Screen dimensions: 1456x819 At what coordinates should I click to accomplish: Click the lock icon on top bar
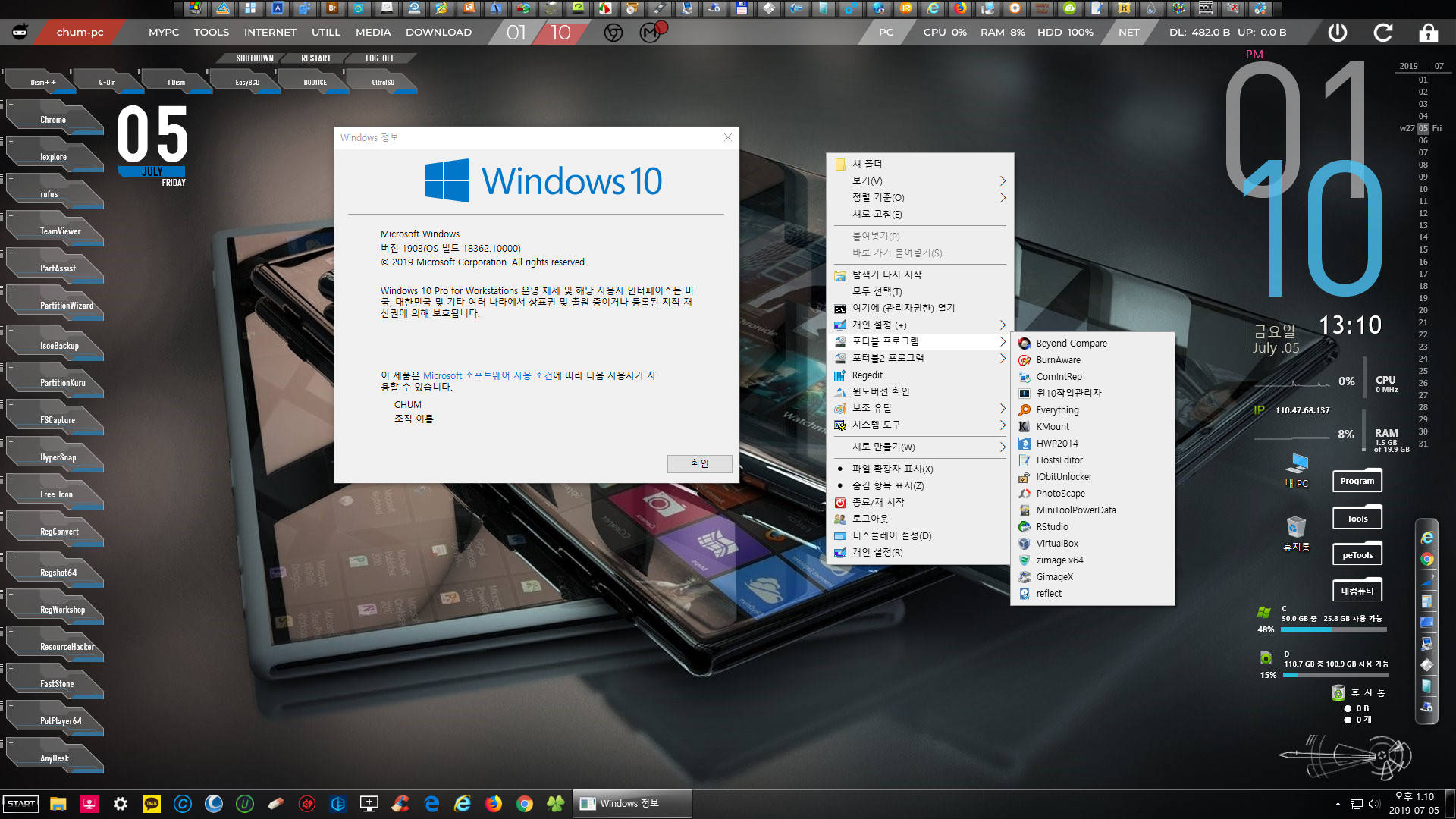click(1429, 33)
